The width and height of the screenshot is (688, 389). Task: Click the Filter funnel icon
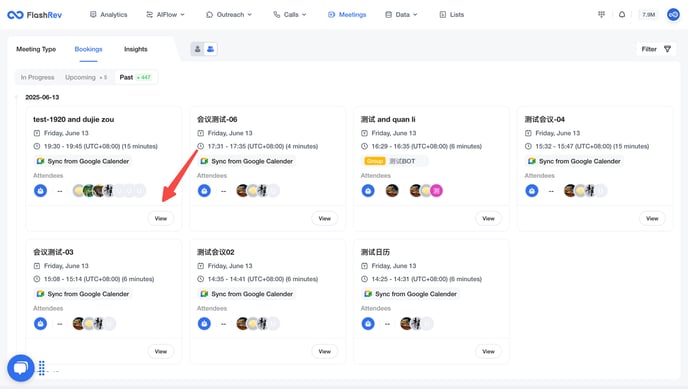click(667, 49)
